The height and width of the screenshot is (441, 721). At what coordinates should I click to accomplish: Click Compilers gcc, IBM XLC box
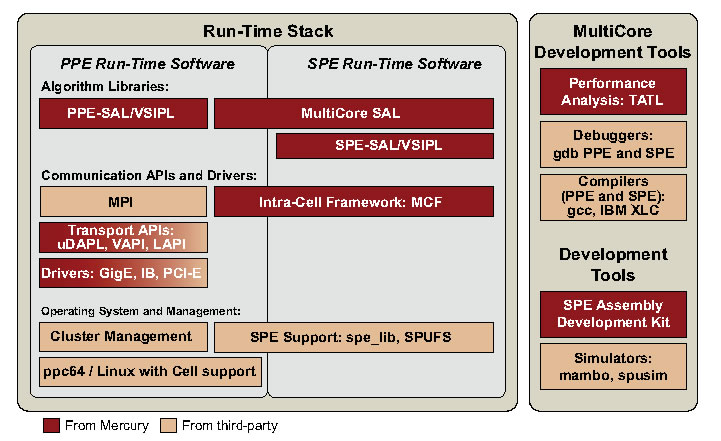[613, 197]
